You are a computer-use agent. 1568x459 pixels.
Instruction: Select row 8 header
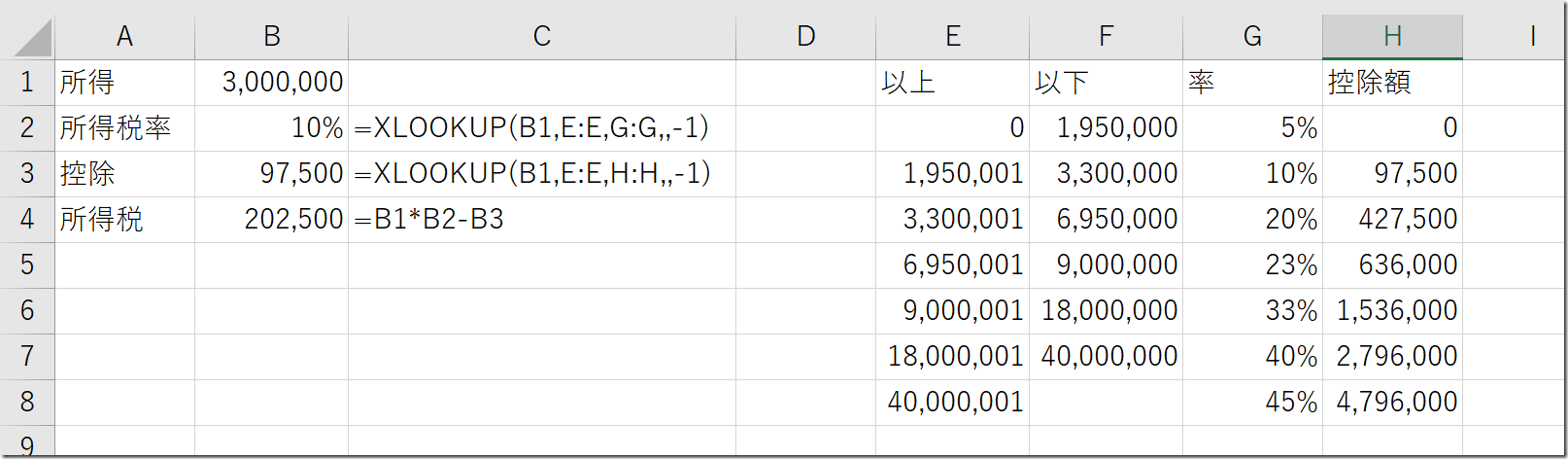tap(27, 403)
